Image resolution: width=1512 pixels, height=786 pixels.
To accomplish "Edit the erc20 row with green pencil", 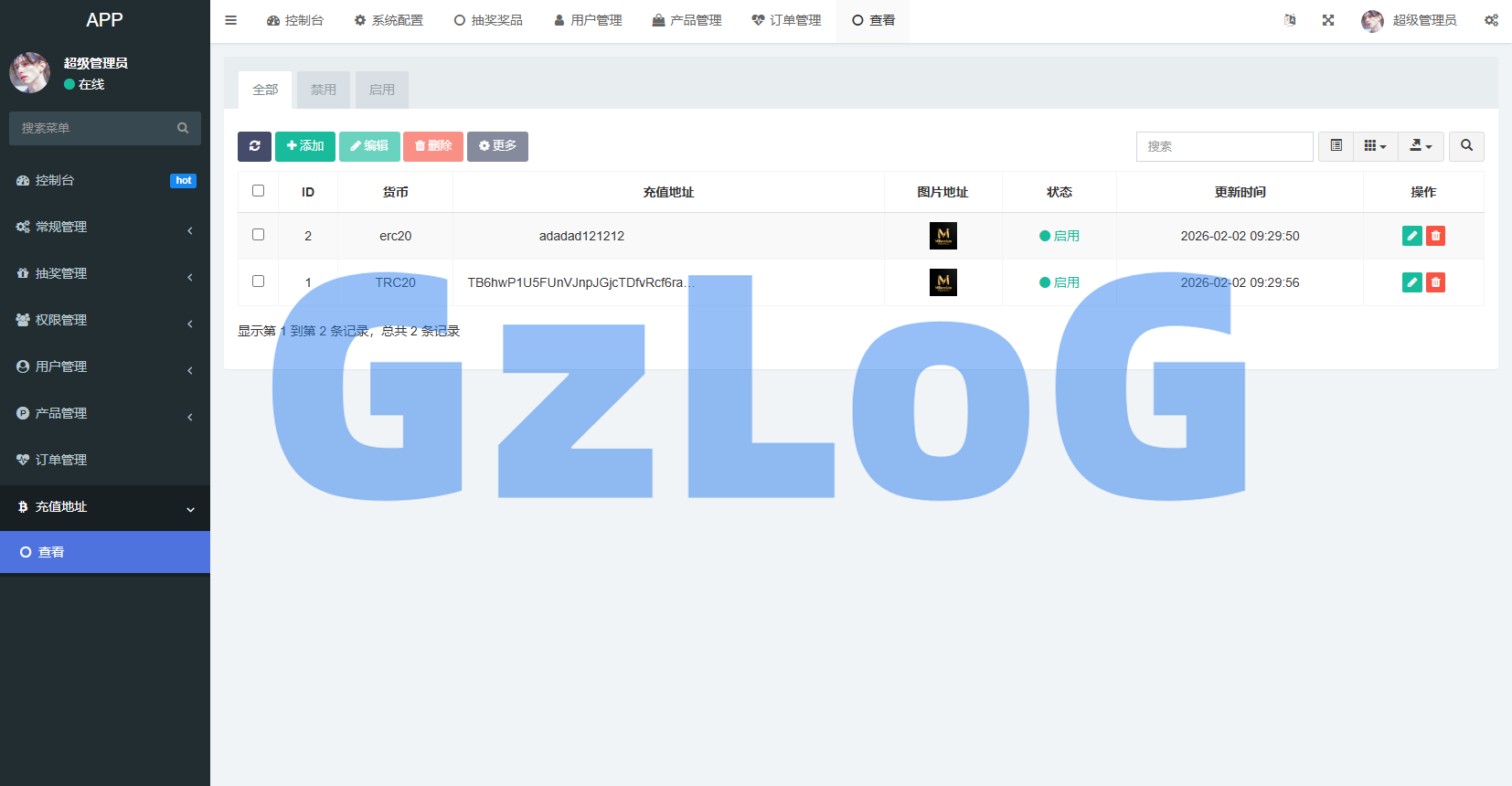I will coord(1412,236).
